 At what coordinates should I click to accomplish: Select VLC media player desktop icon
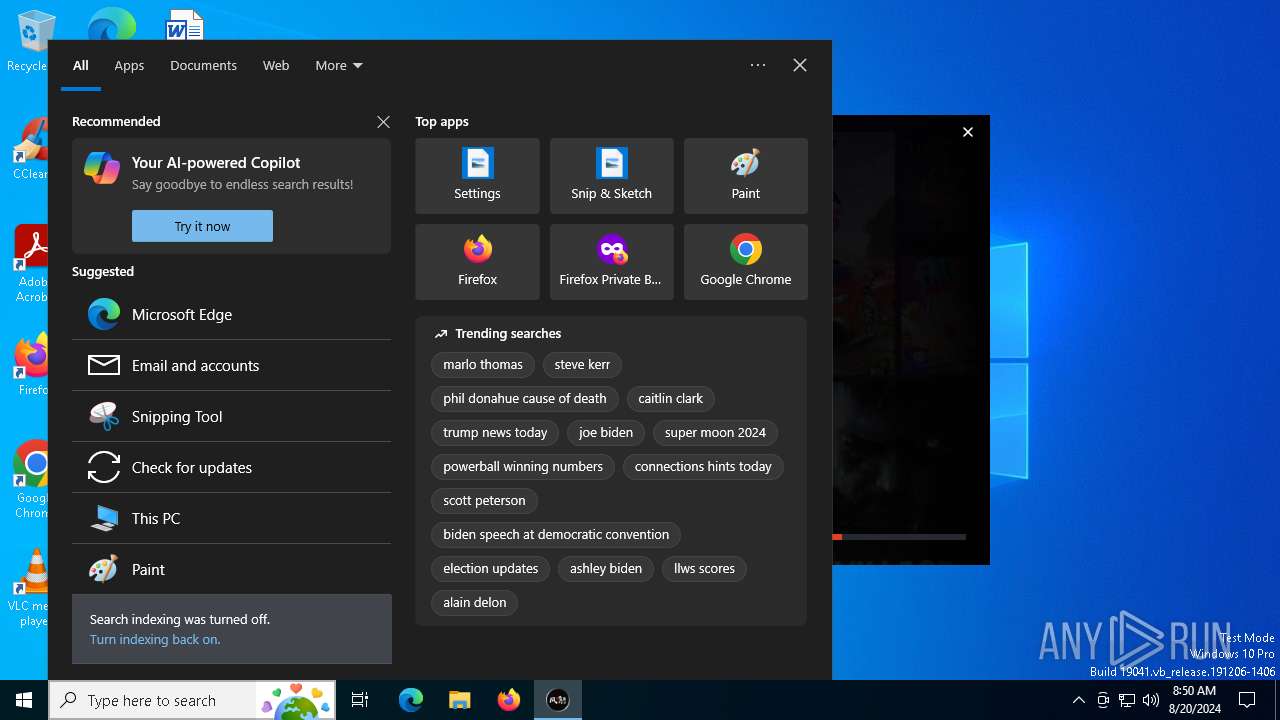[33, 587]
